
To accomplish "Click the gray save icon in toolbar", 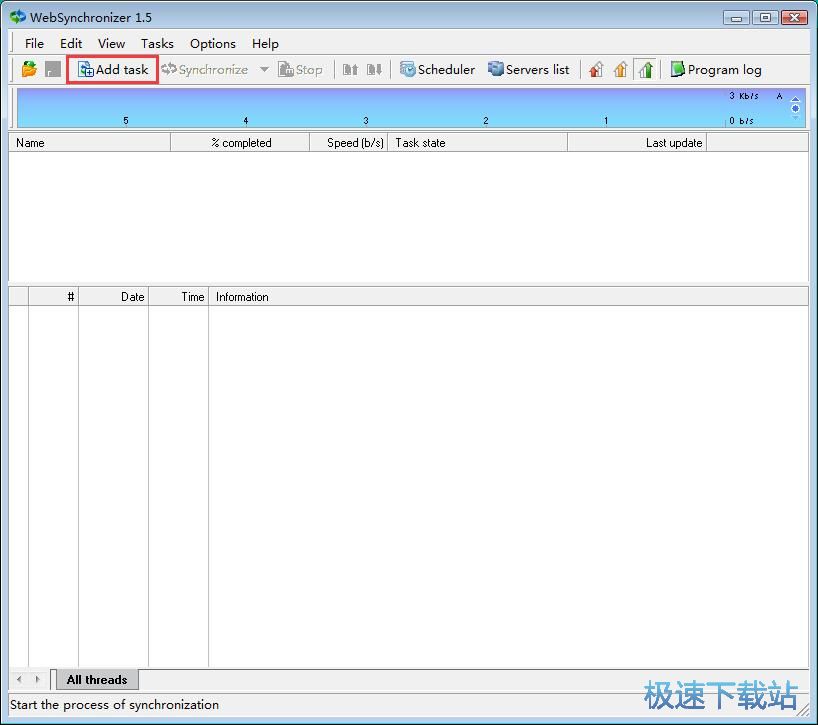I will [53, 69].
